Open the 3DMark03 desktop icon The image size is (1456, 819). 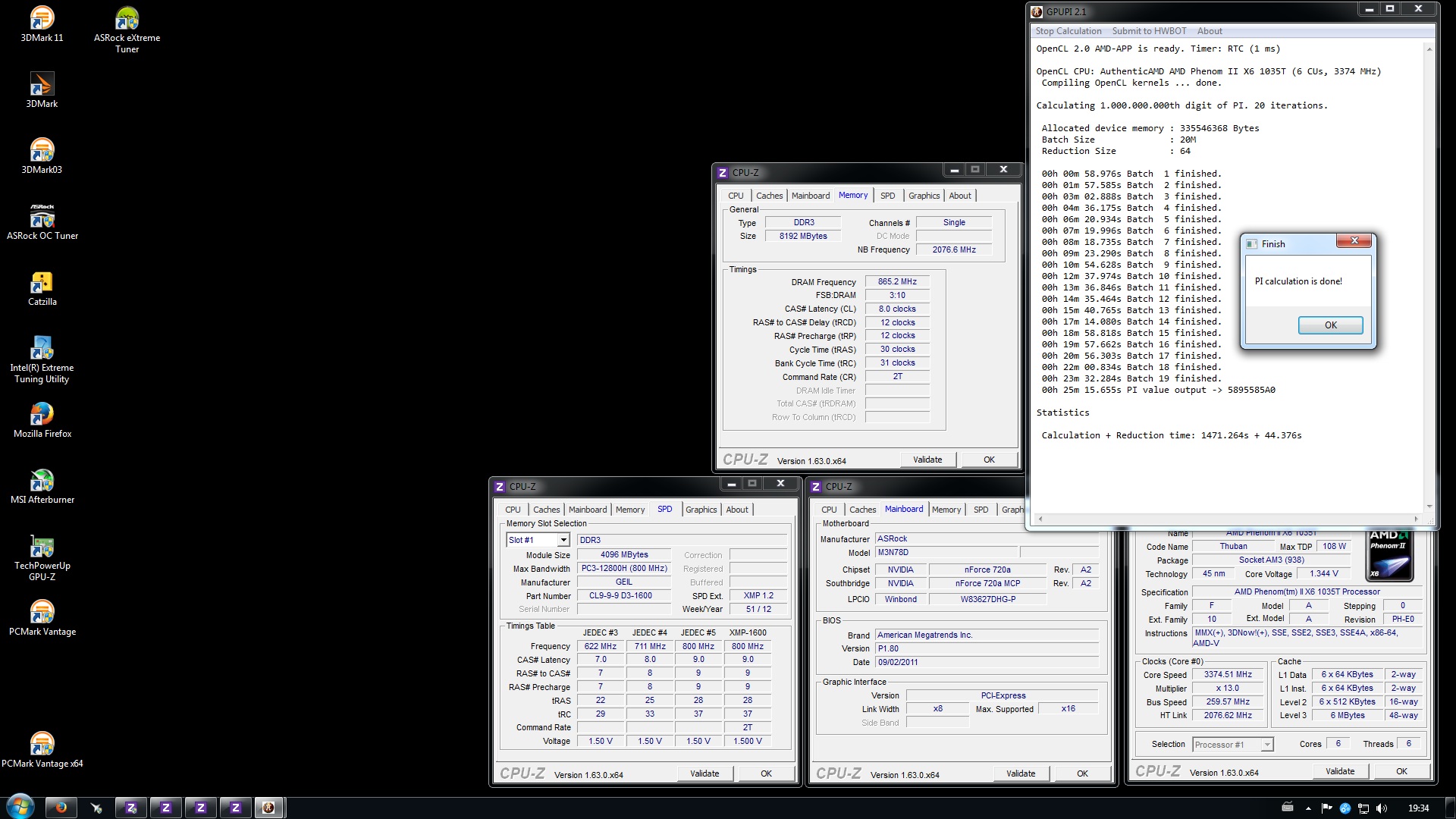point(42,155)
